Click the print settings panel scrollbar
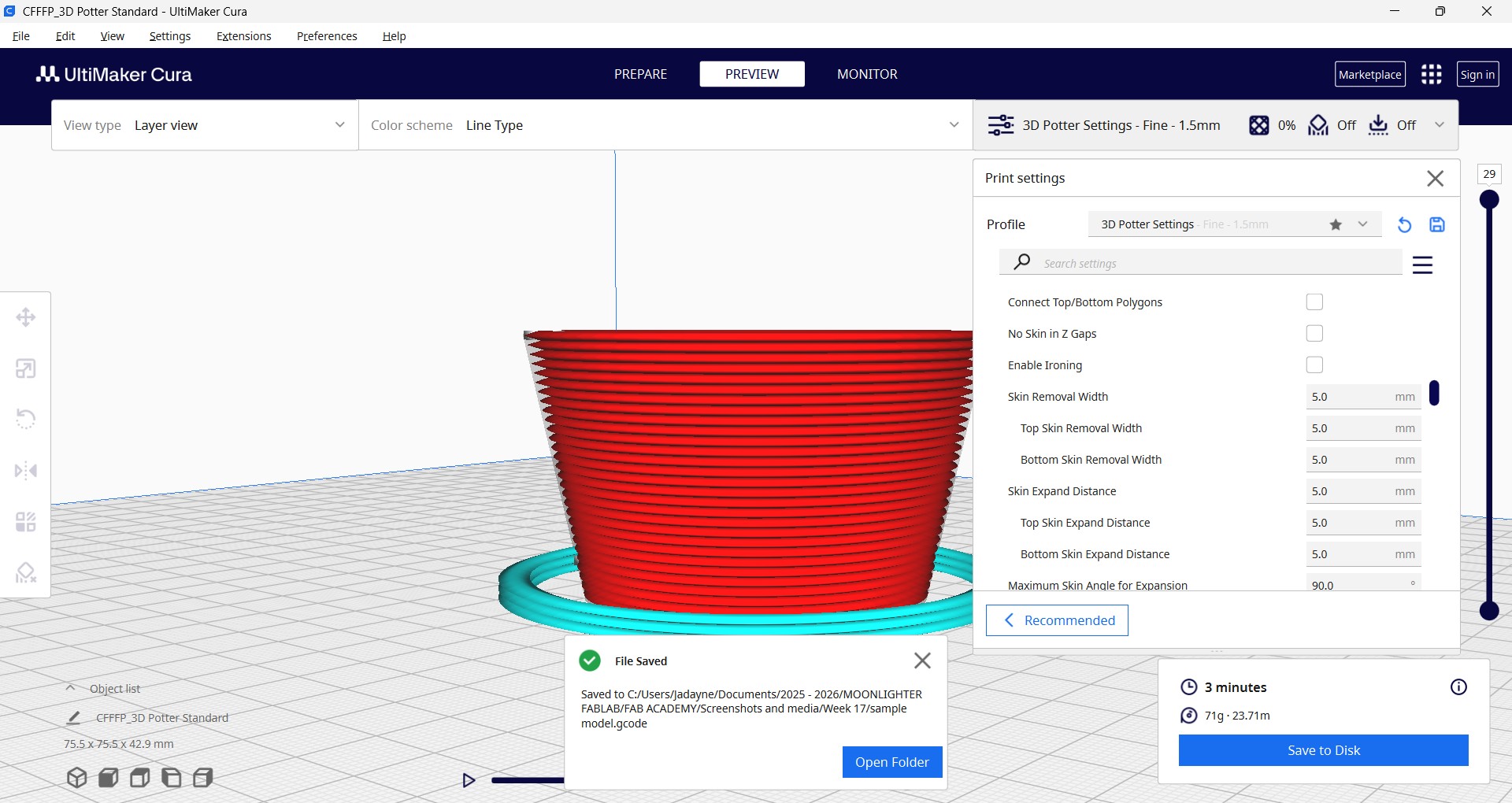 (x=1434, y=393)
